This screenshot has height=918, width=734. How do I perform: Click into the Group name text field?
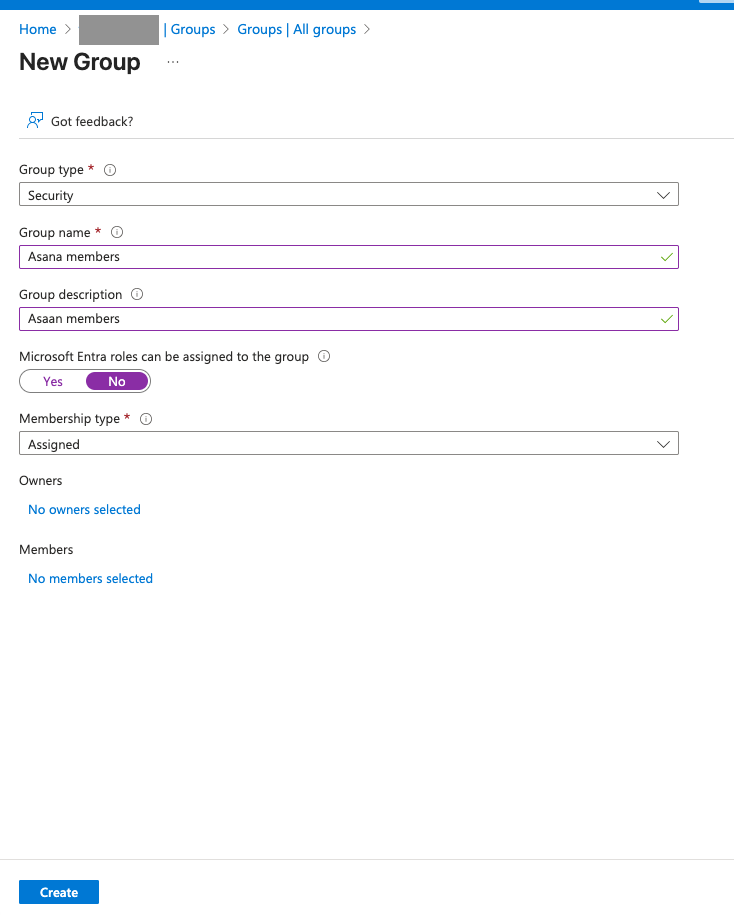coord(340,257)
